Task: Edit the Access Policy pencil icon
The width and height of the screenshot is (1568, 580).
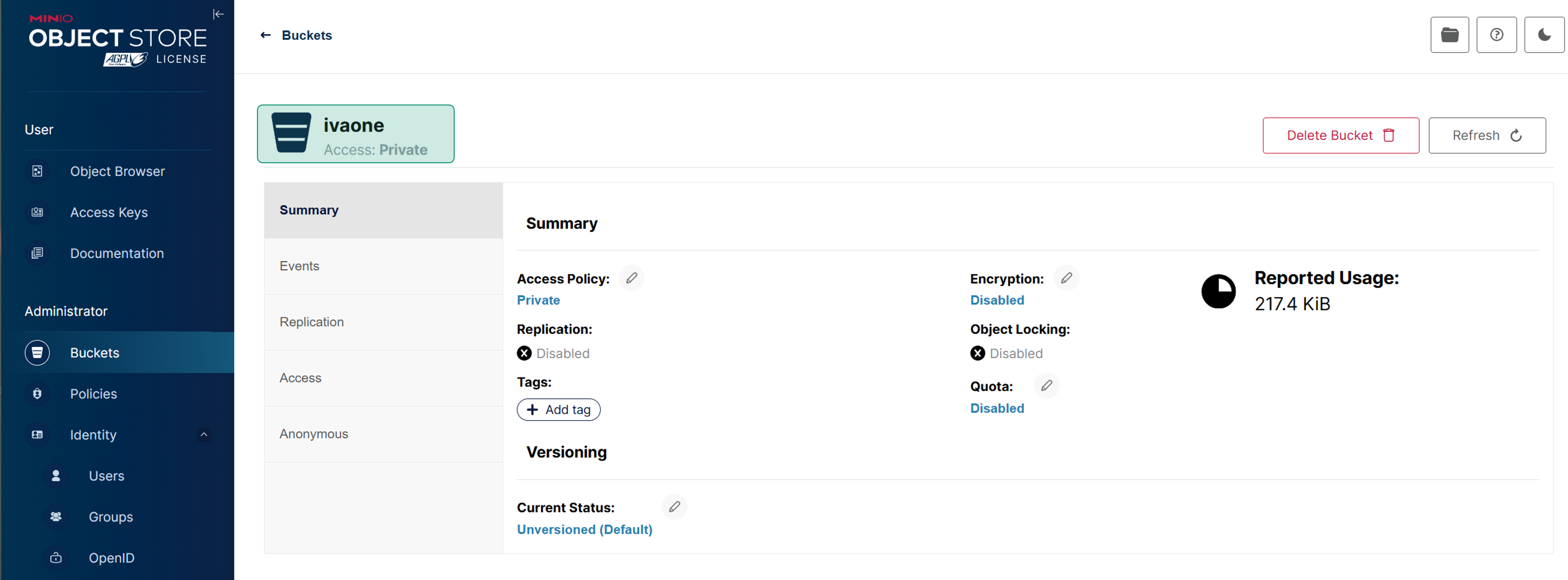Action: pos(631,278)
